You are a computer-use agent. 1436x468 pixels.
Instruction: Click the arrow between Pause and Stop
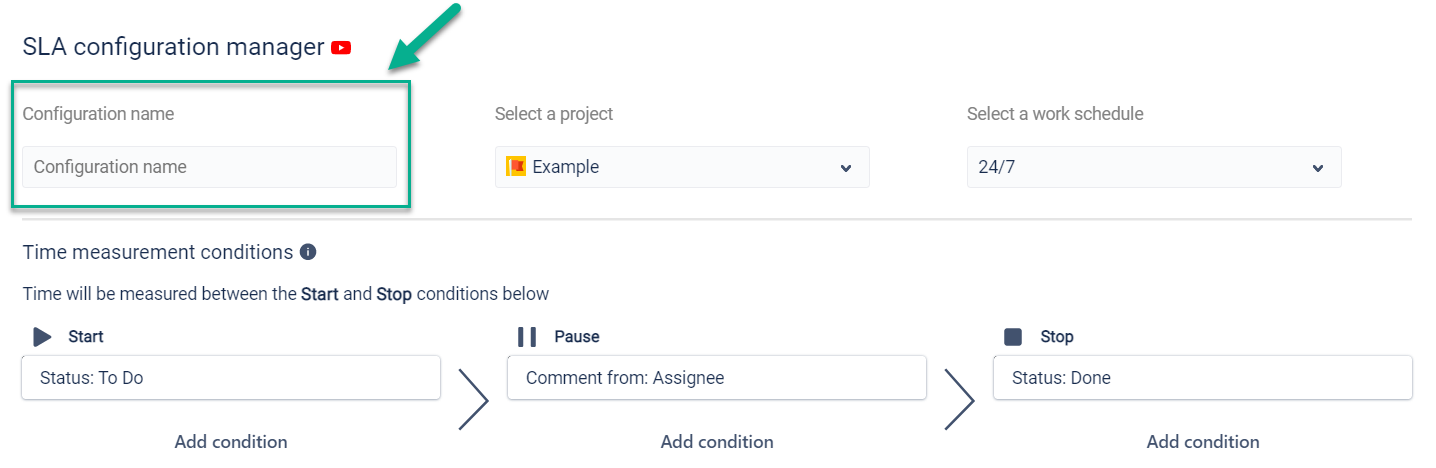click(x=959, y=399)
